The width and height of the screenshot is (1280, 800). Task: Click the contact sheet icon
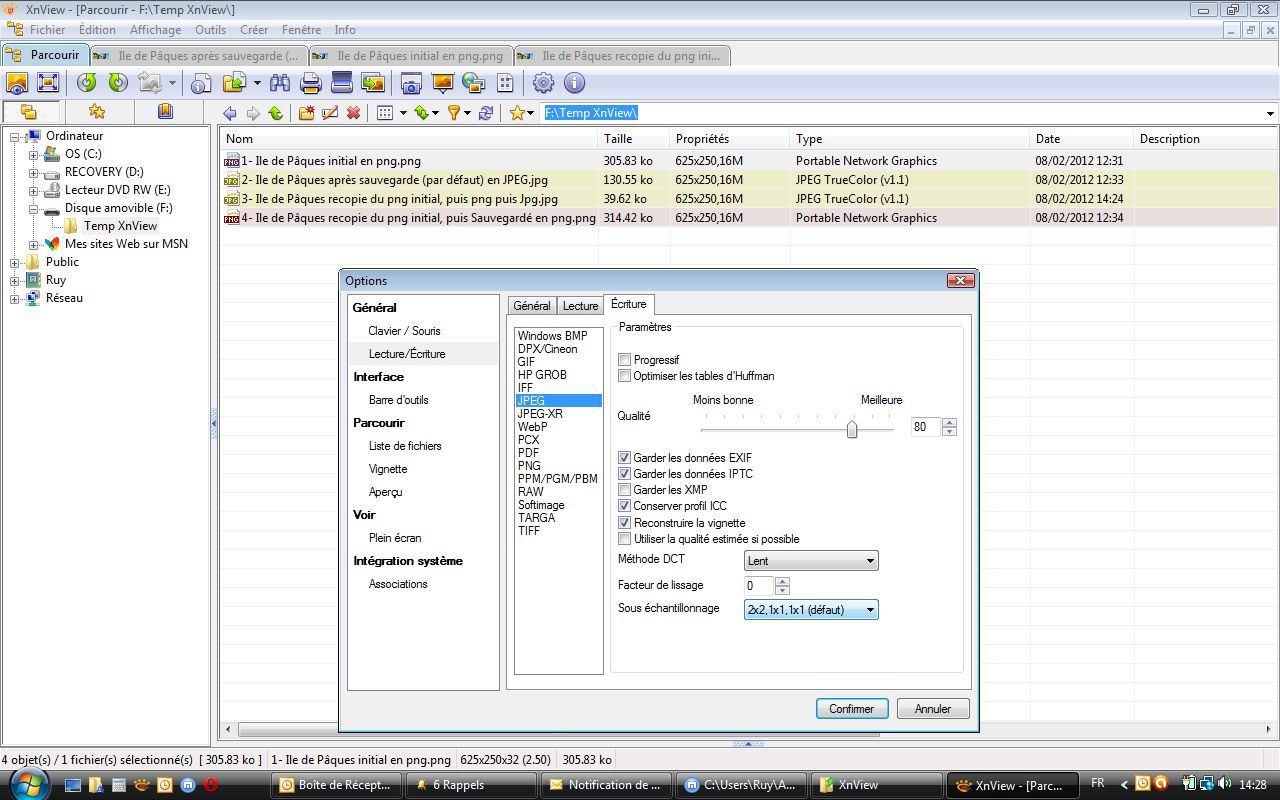click(x=505, y=83)
